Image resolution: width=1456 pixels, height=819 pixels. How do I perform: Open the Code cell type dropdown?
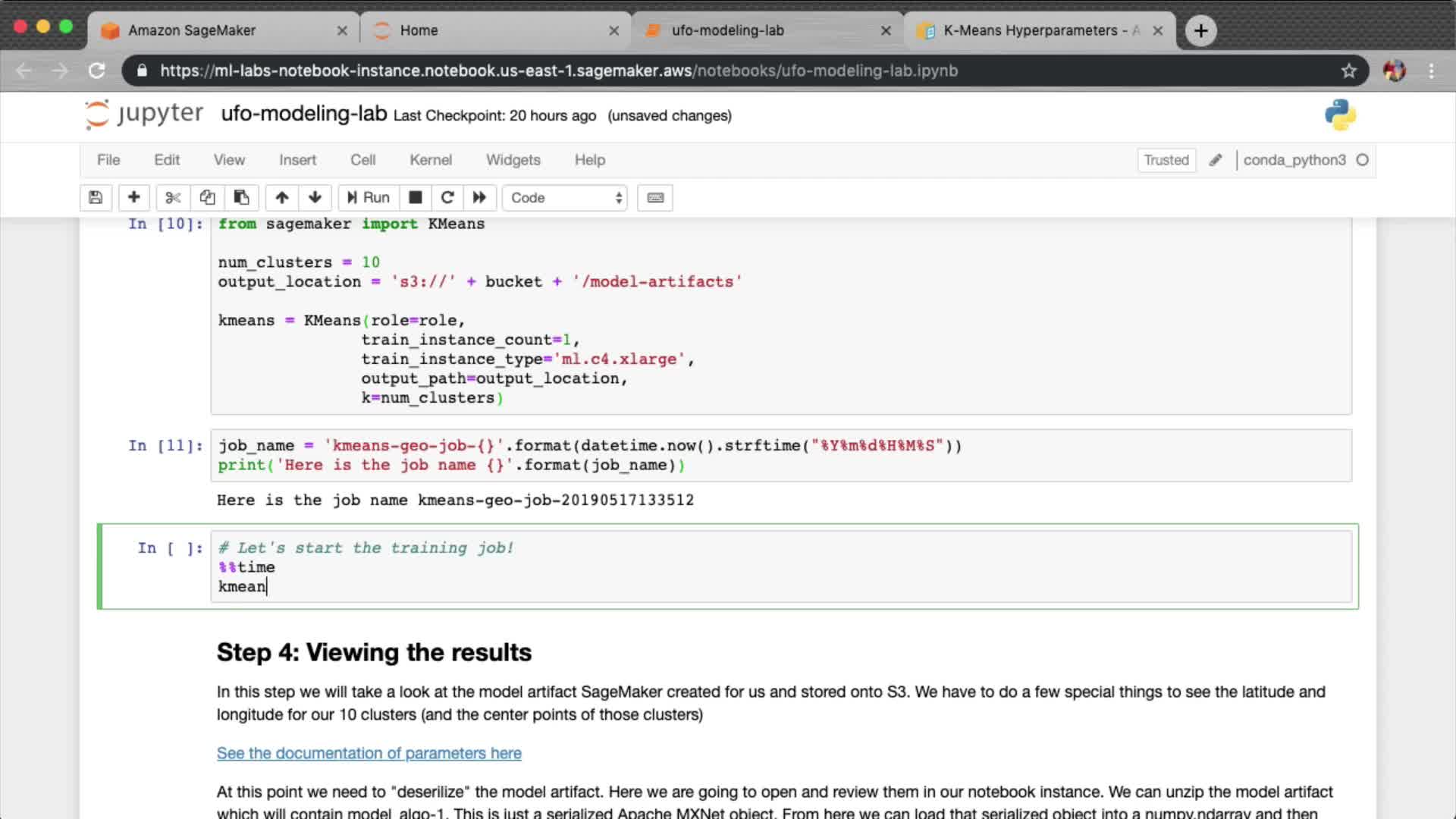click(x=565, y=198)
